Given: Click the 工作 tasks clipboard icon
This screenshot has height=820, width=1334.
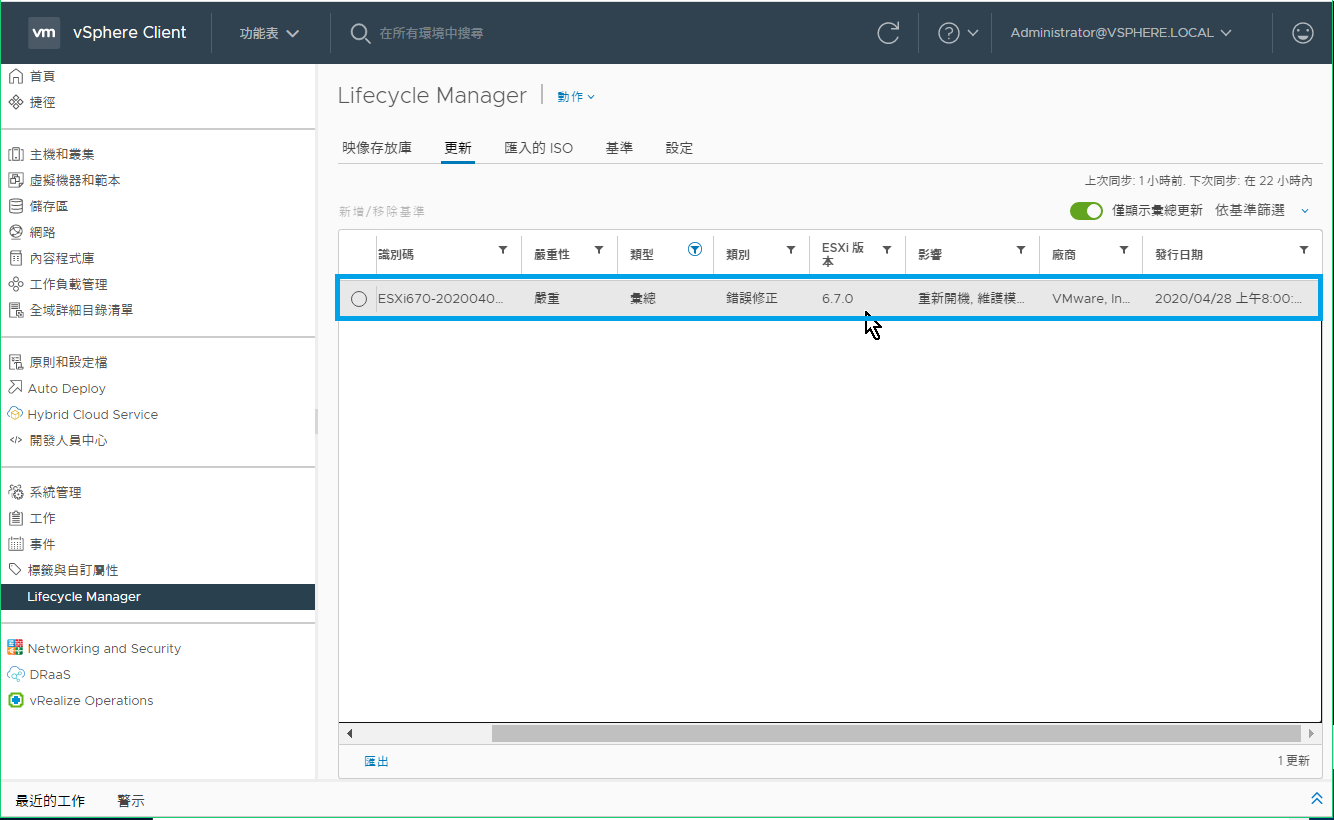Looking at the screenshot, I should [x=16, y=518].
